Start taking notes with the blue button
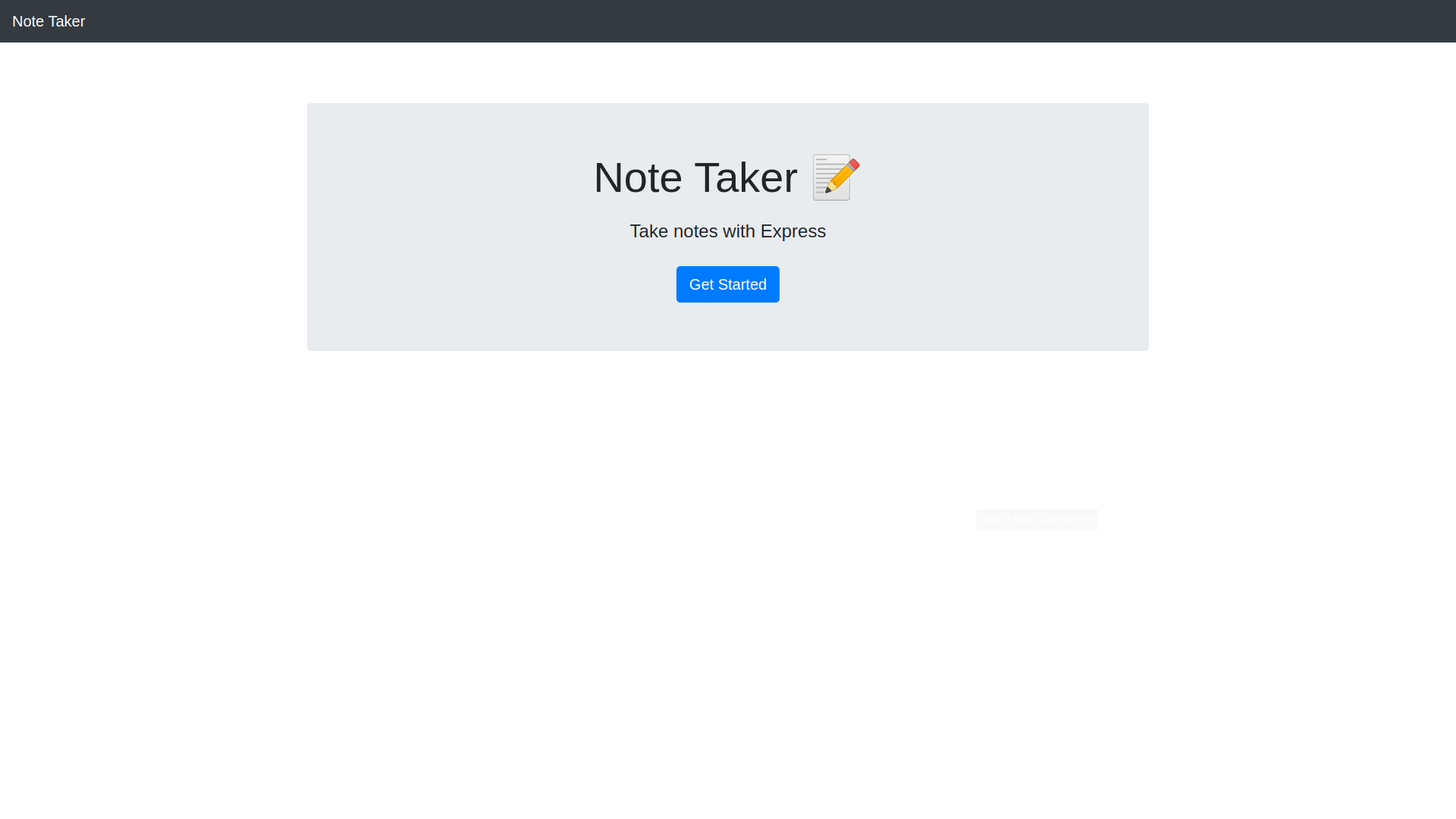The height and width of the screenshot is (819, 1456). point(728,284)
